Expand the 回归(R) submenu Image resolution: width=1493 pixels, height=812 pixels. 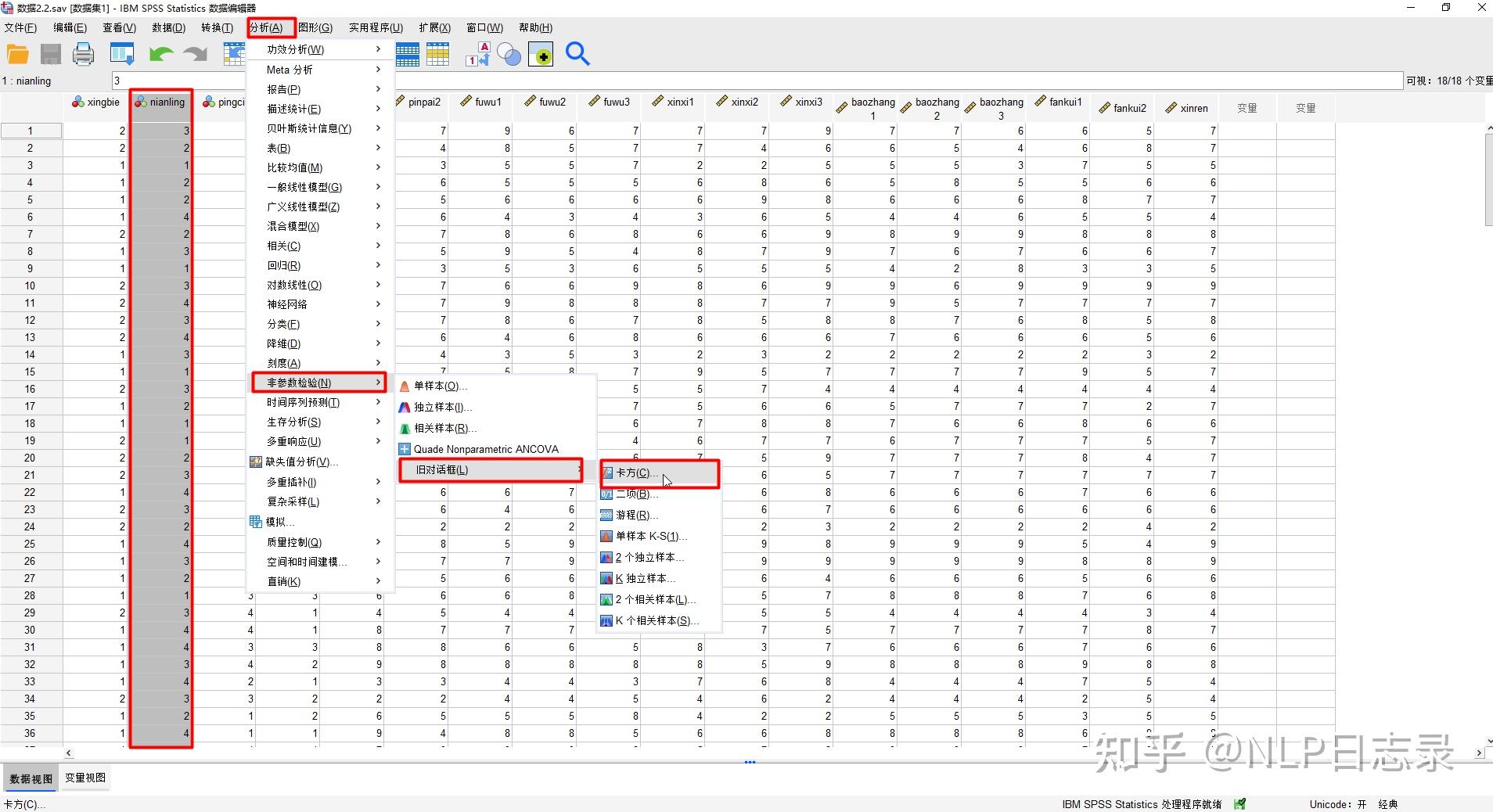(x=284, y=265)
